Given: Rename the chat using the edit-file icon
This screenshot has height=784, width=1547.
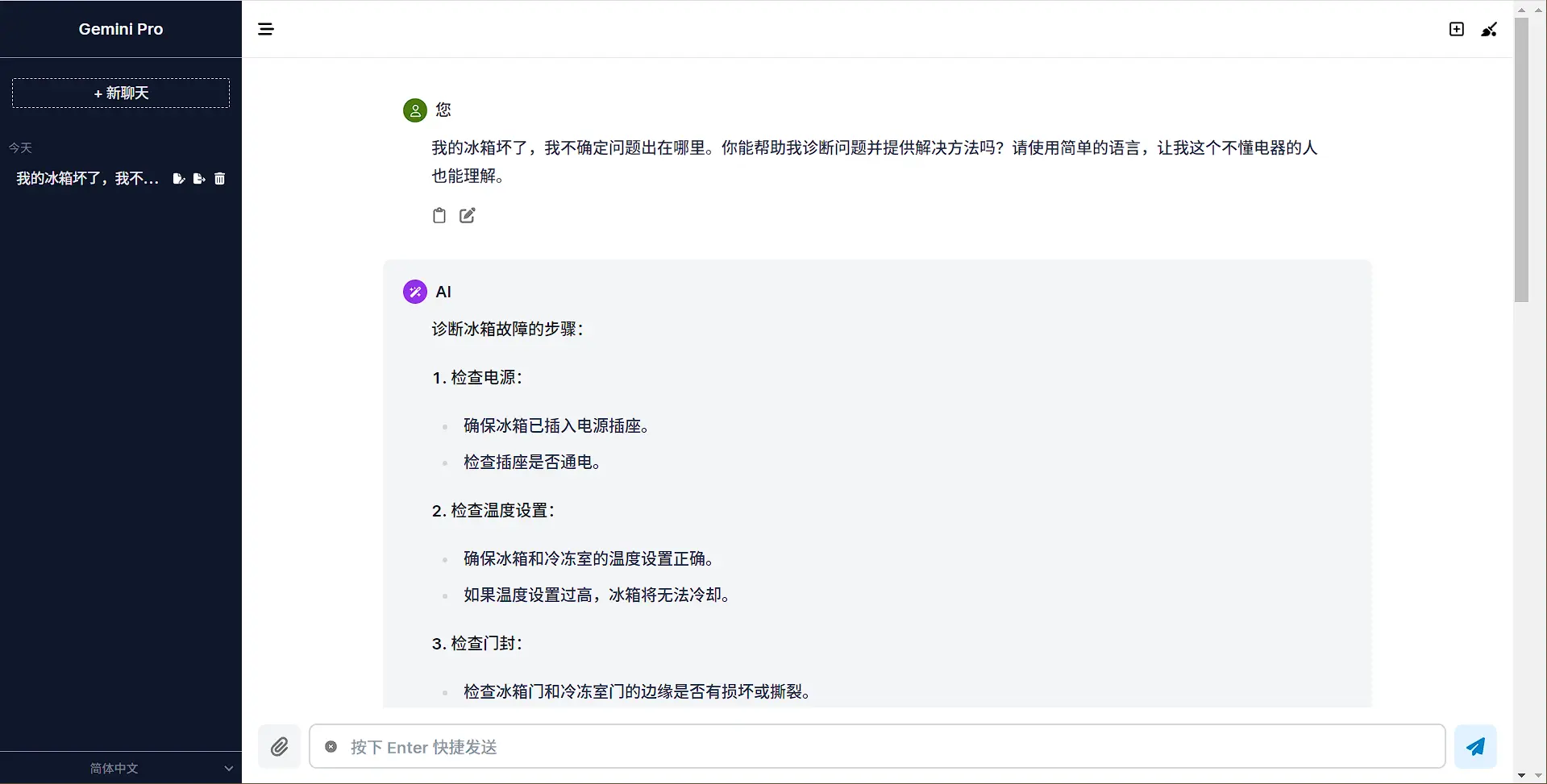Looking at the screenshot, I should [178, 179].
